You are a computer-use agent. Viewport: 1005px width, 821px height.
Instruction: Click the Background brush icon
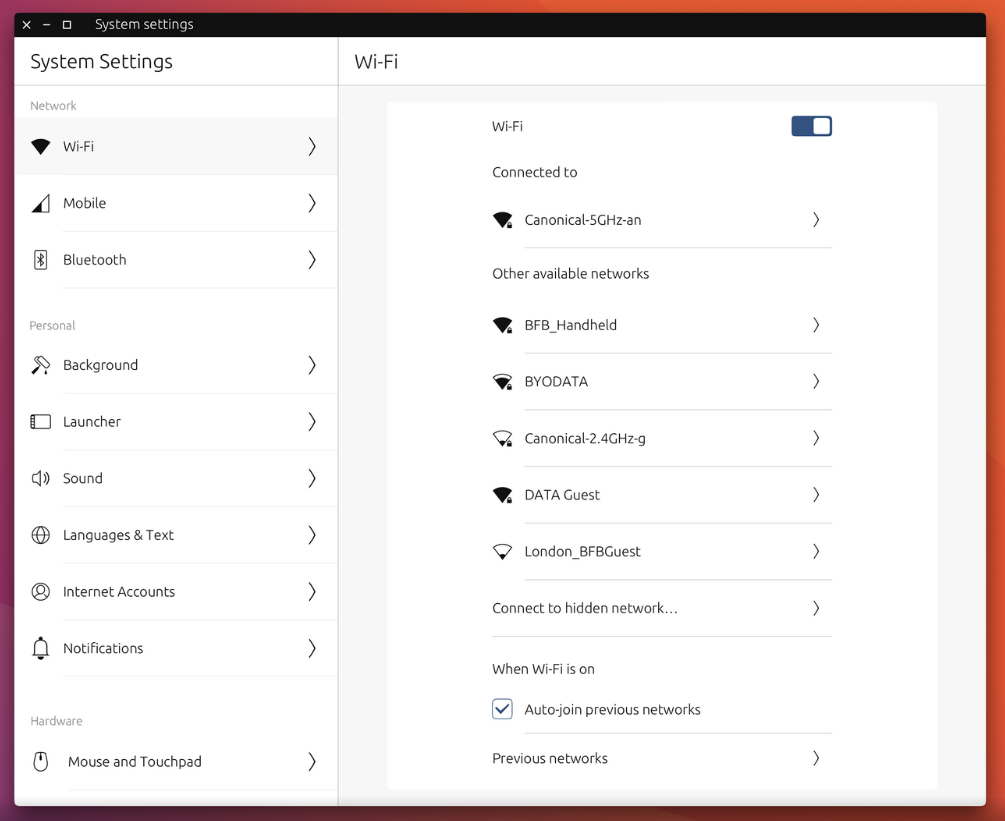(40, 365)
